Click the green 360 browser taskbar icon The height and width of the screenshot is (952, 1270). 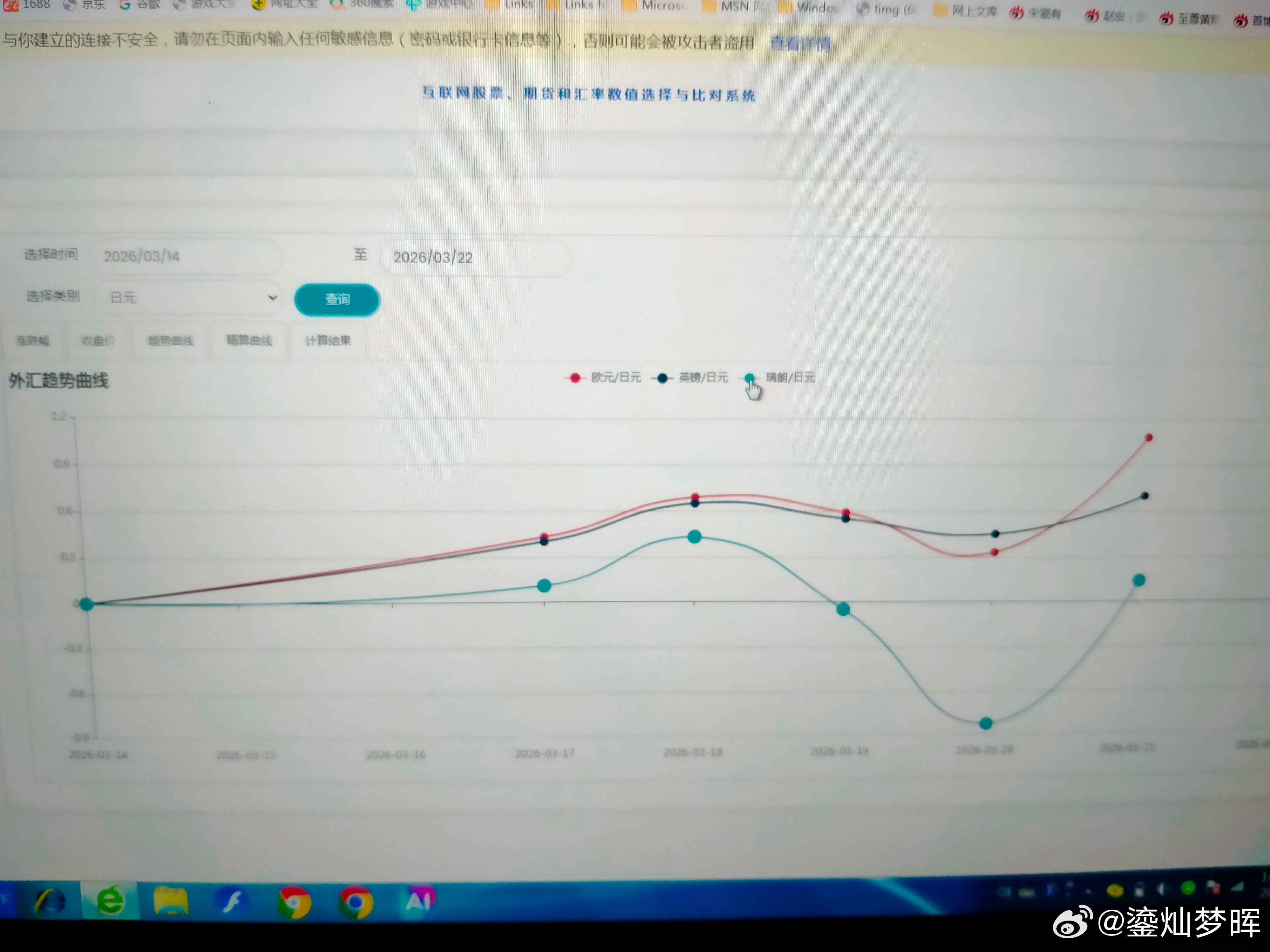[x=110, y=900]
